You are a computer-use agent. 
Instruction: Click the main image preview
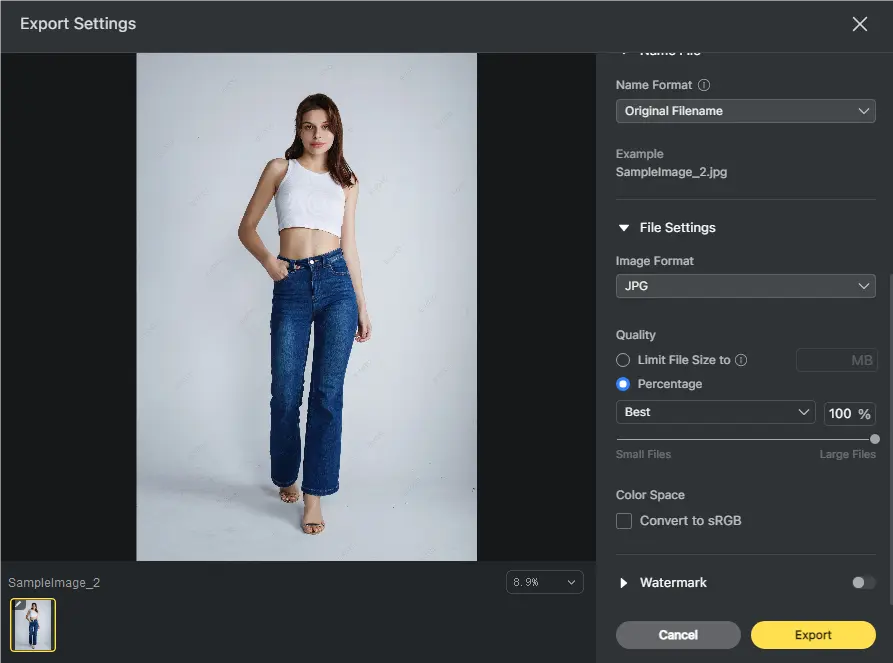coord(306,307)
